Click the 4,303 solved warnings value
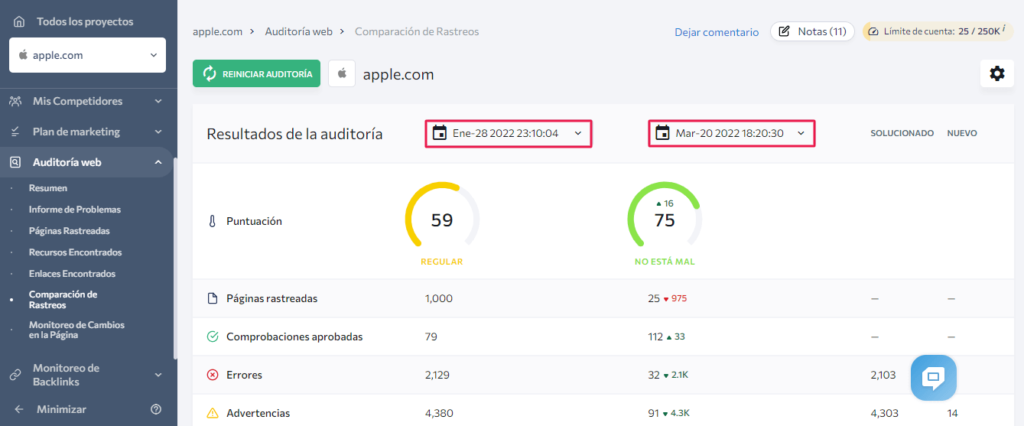This screenshot has height=426, width=1024. click(x=884, y=414)
